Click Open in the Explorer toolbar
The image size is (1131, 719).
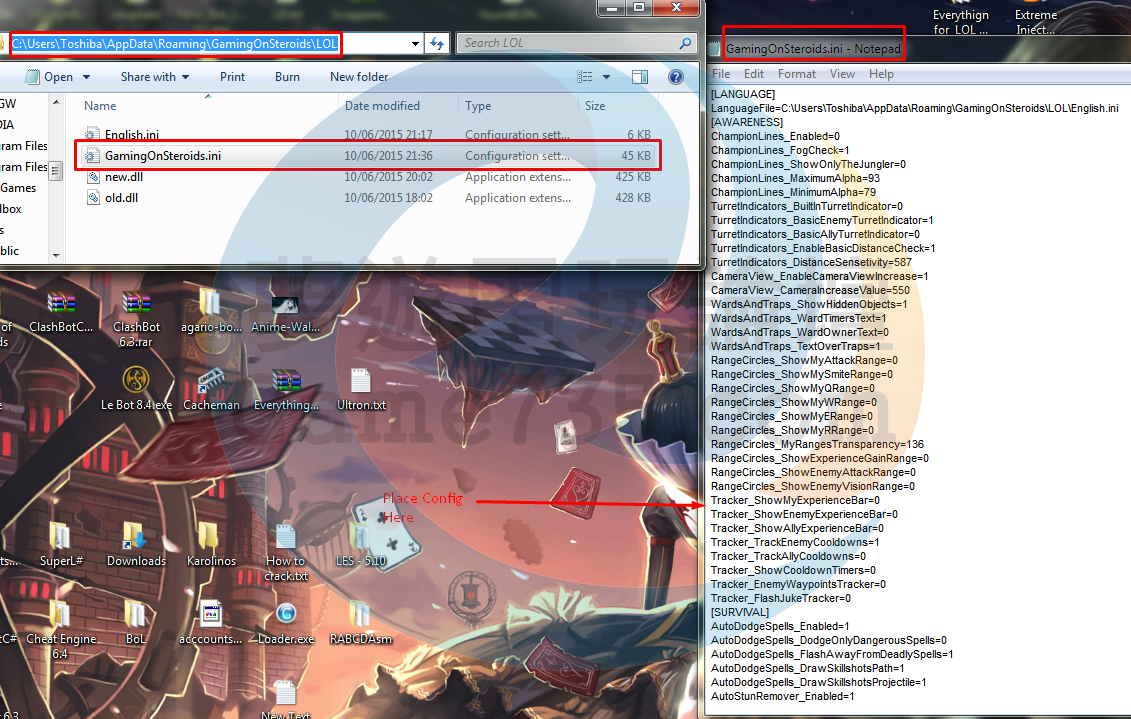coord(58,76)
